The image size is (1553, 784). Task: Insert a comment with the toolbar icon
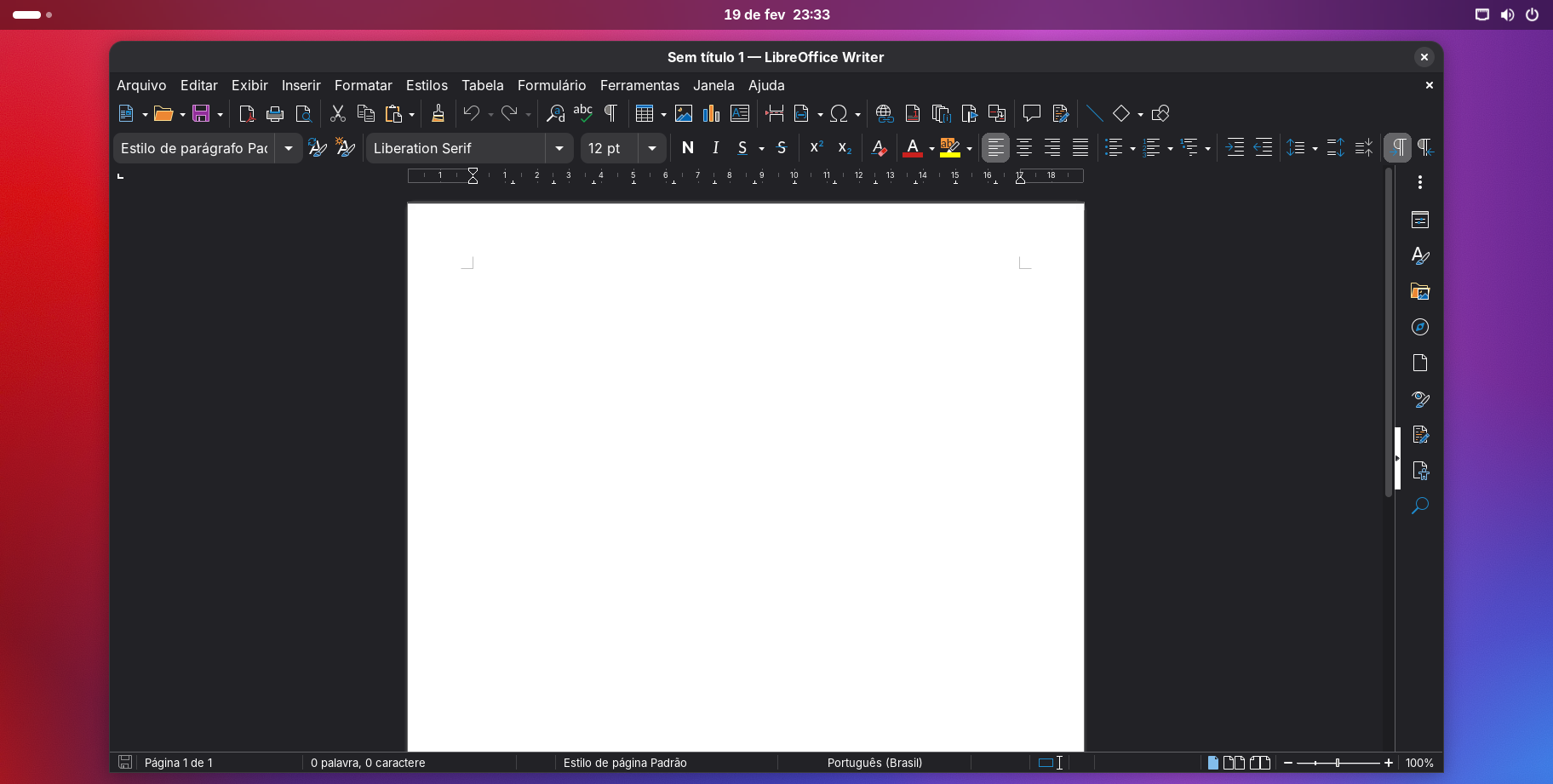1031,114
